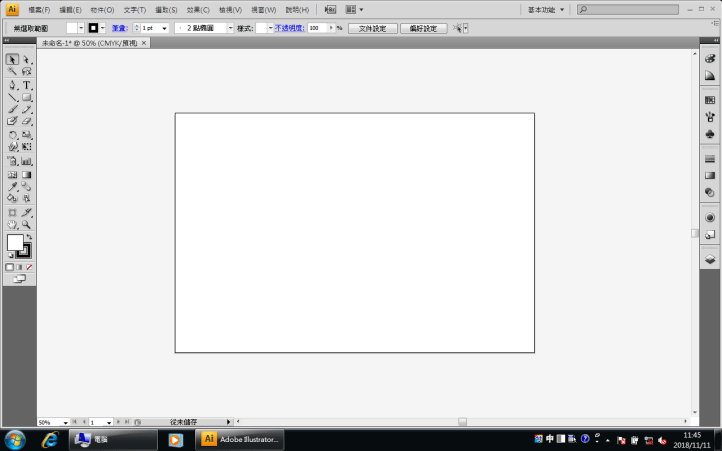The image size is (722, 451).
Task: Select the Eyedropper tool
Action: click(13, 186)
